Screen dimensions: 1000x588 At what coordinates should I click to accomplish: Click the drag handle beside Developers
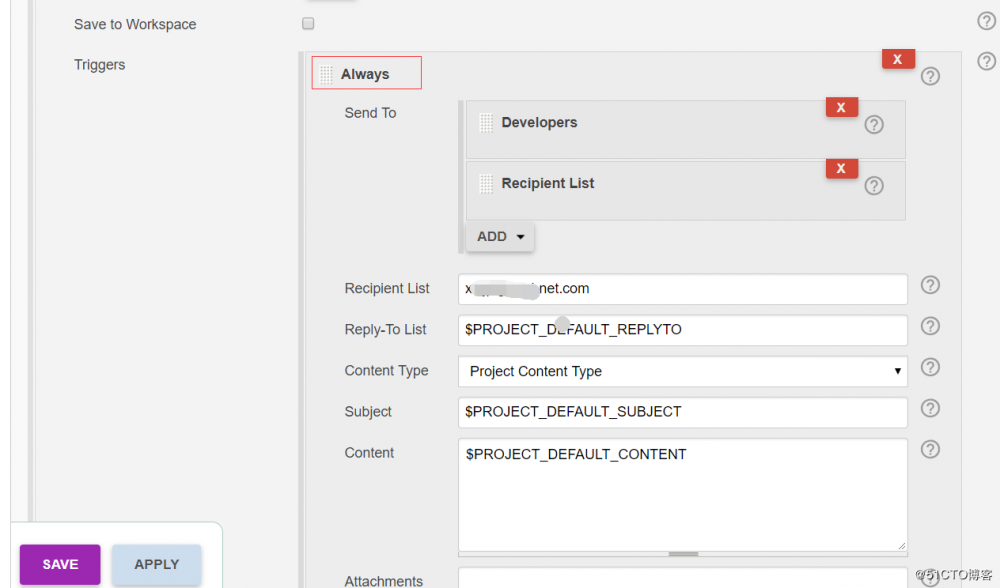(485, 122)
